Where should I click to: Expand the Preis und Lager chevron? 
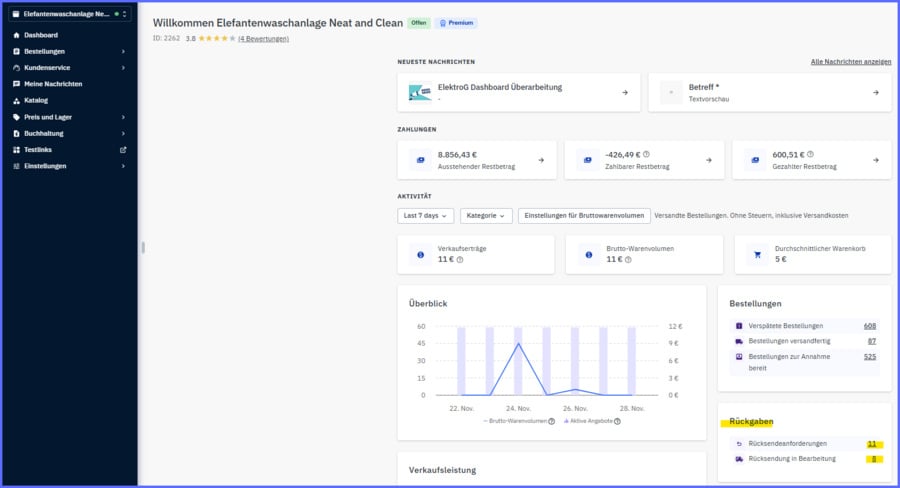point(123,117)
